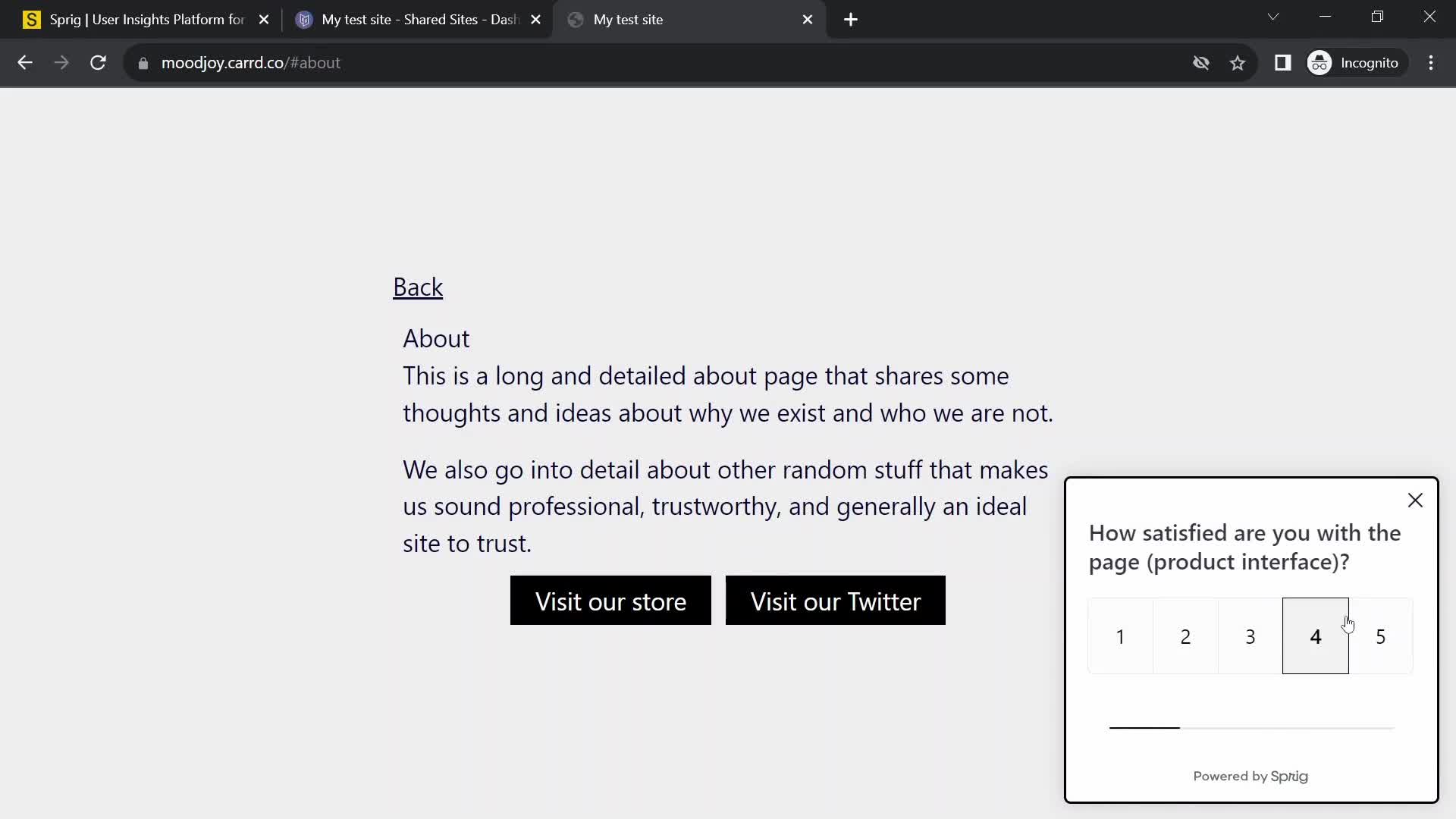This screenshot has height=819, width=1456.
Task: Reload the current page
Action: point(98,63)
